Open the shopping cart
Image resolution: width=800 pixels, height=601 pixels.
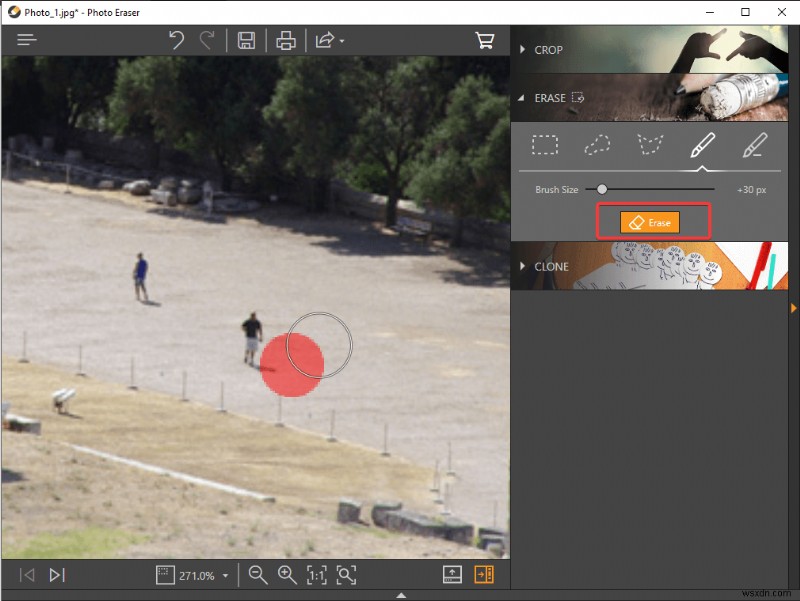point(485,40)
